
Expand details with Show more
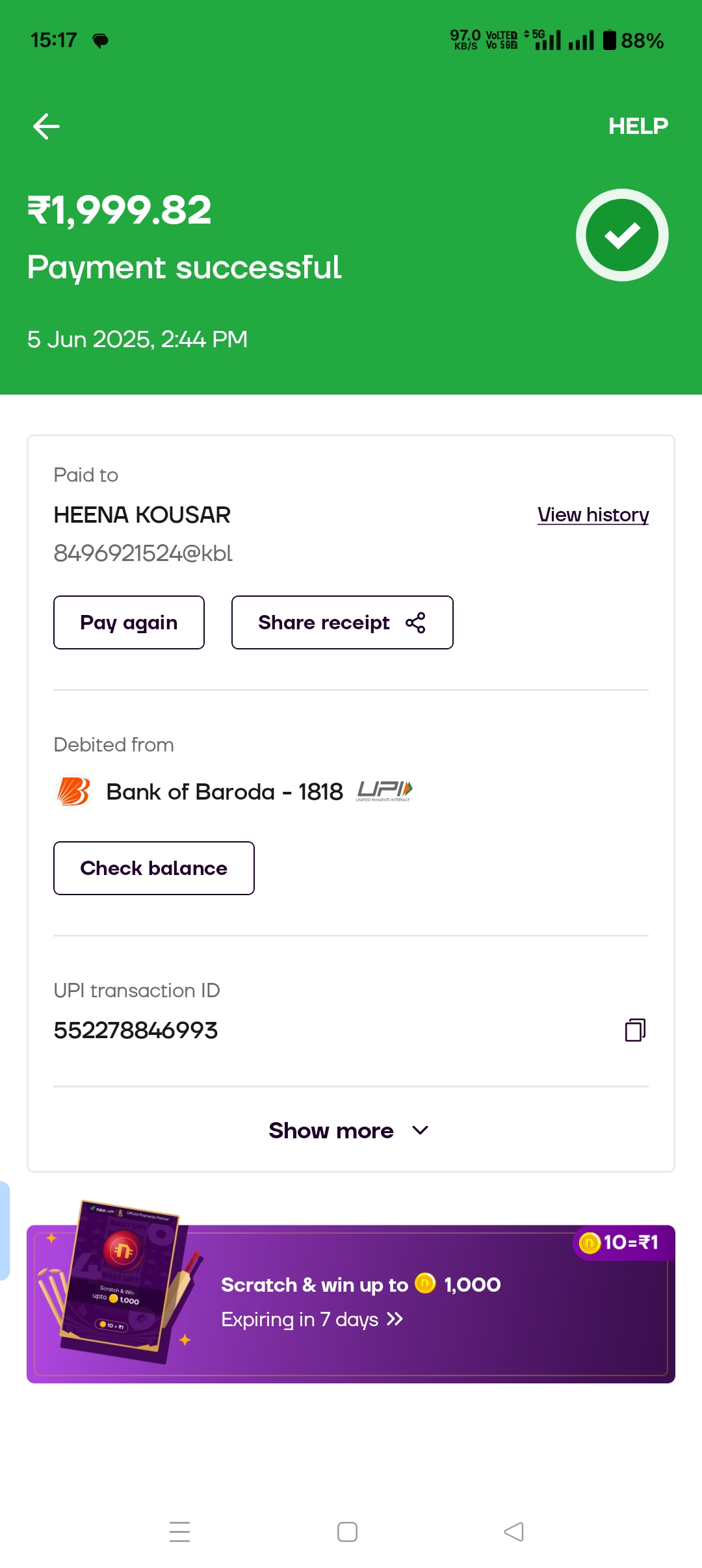coord(331,1131)
